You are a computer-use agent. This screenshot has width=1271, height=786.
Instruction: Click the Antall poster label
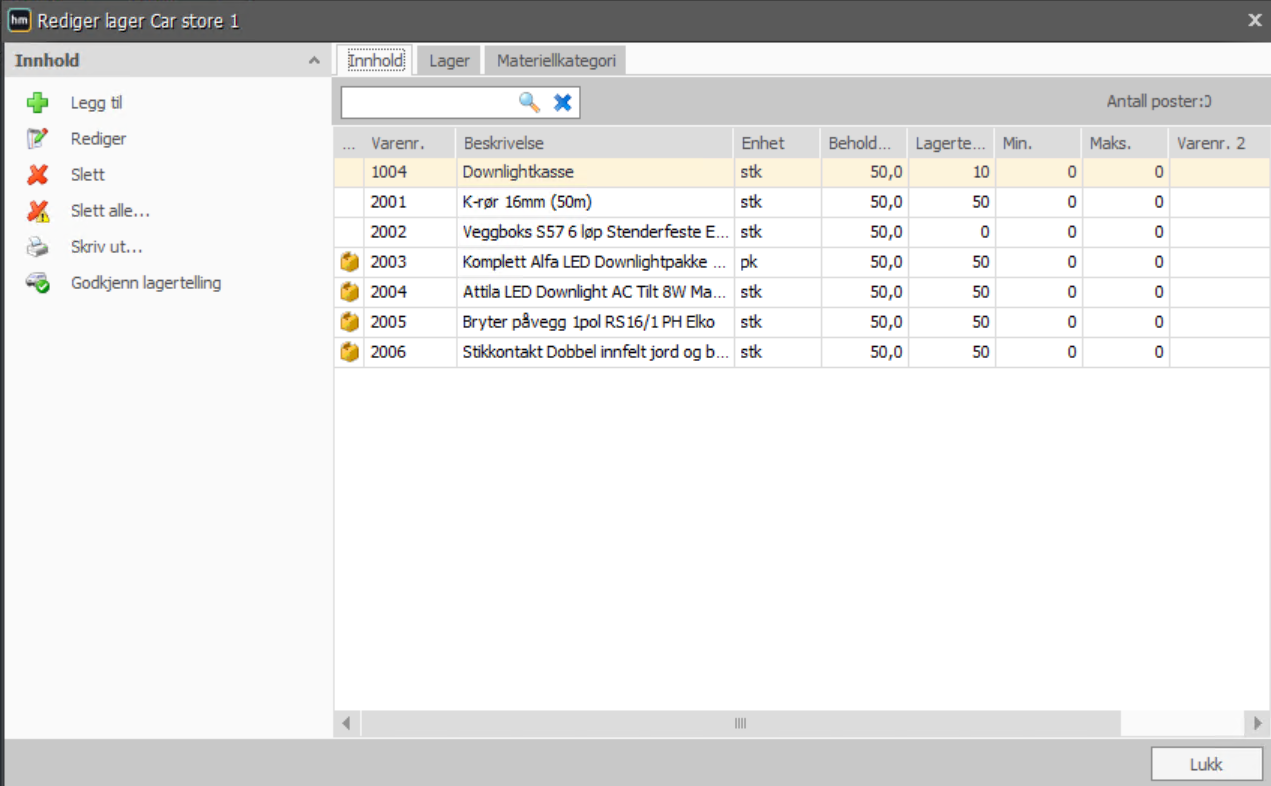pyautogui.click(x=1158, y=102)
